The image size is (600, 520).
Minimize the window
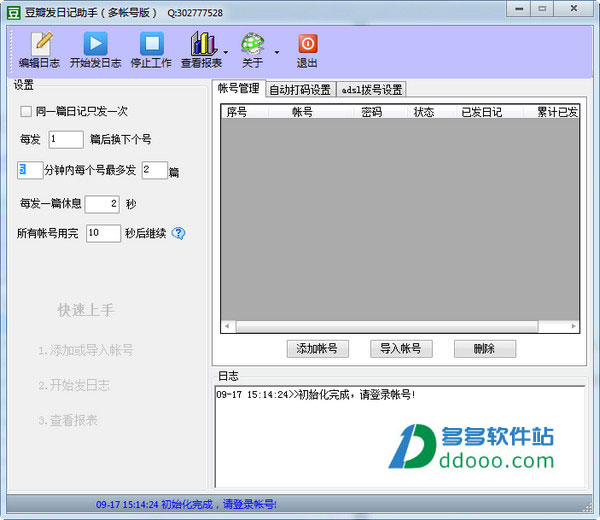[518, 9]
